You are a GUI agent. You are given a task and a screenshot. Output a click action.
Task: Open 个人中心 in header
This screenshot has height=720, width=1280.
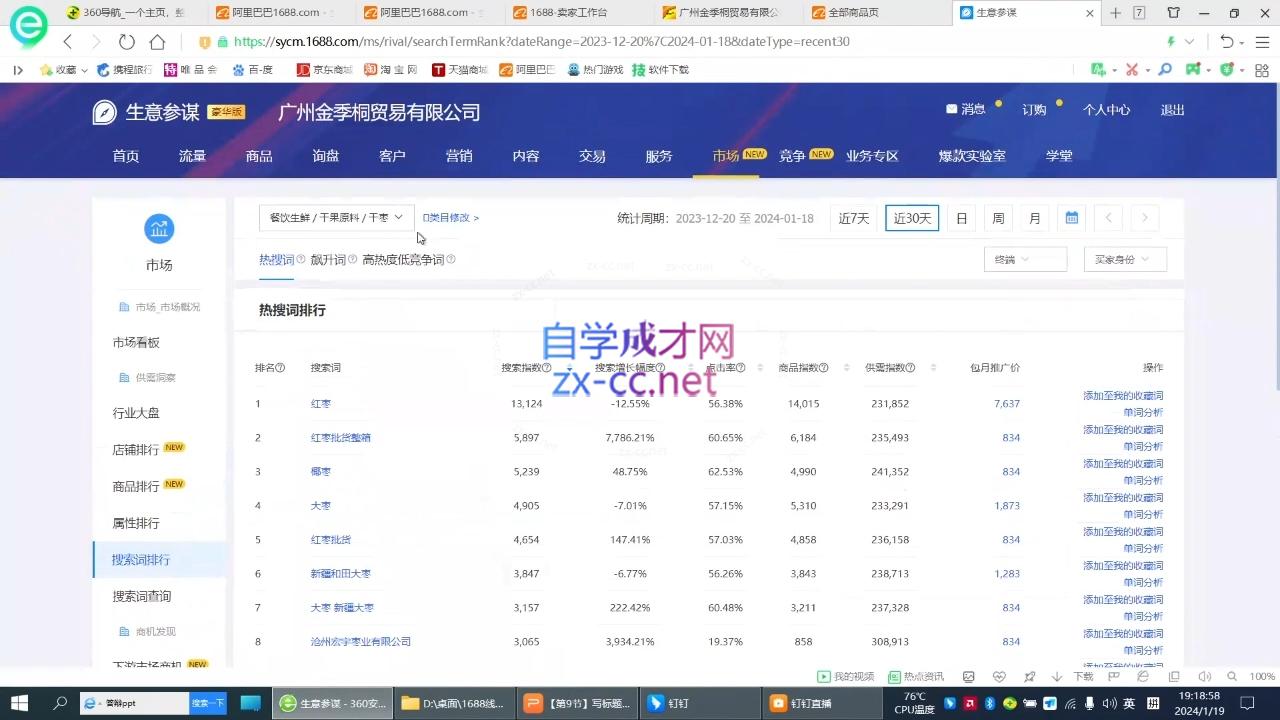tap(1106, 110)
